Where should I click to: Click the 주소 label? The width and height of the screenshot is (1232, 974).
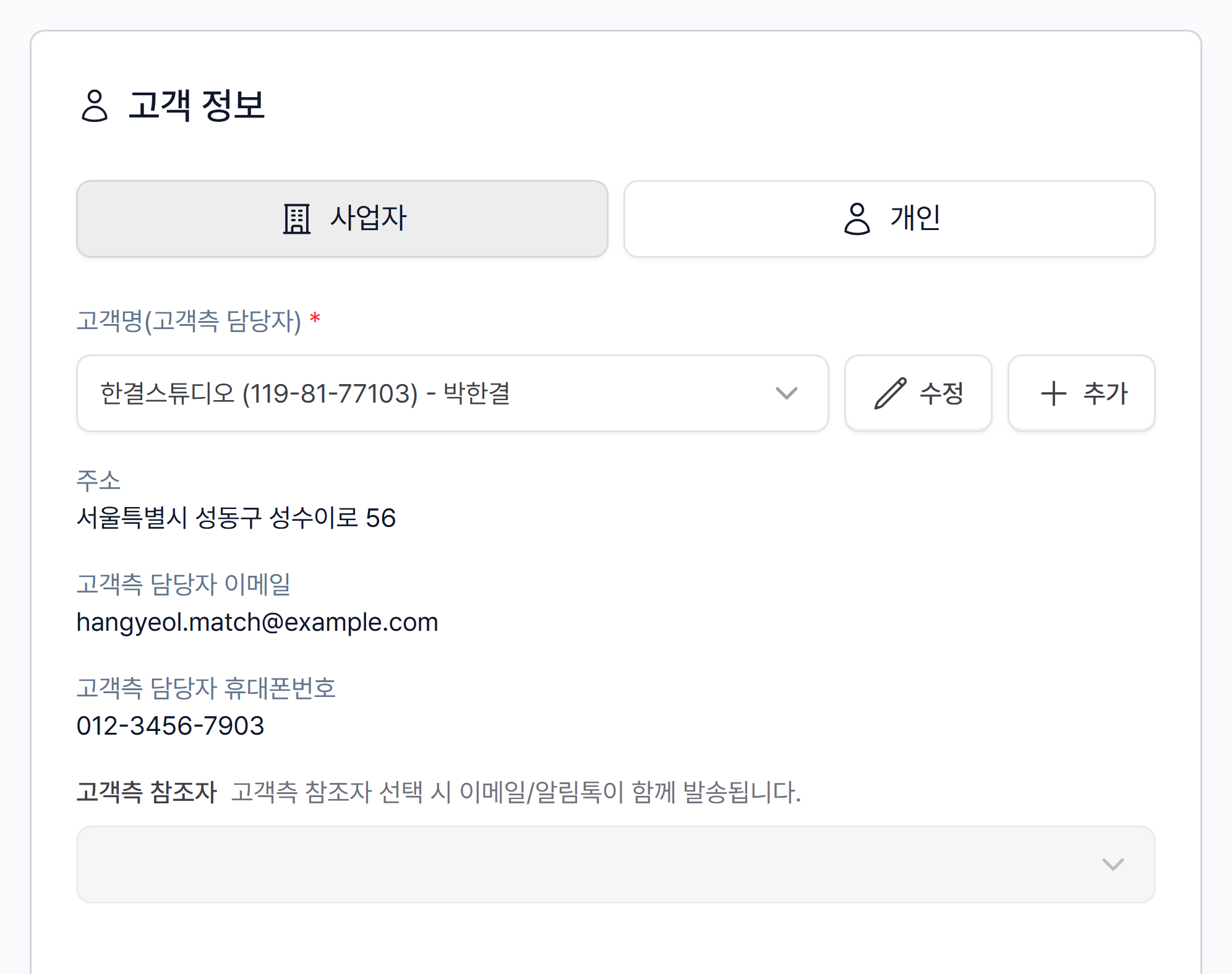point(98,481)
